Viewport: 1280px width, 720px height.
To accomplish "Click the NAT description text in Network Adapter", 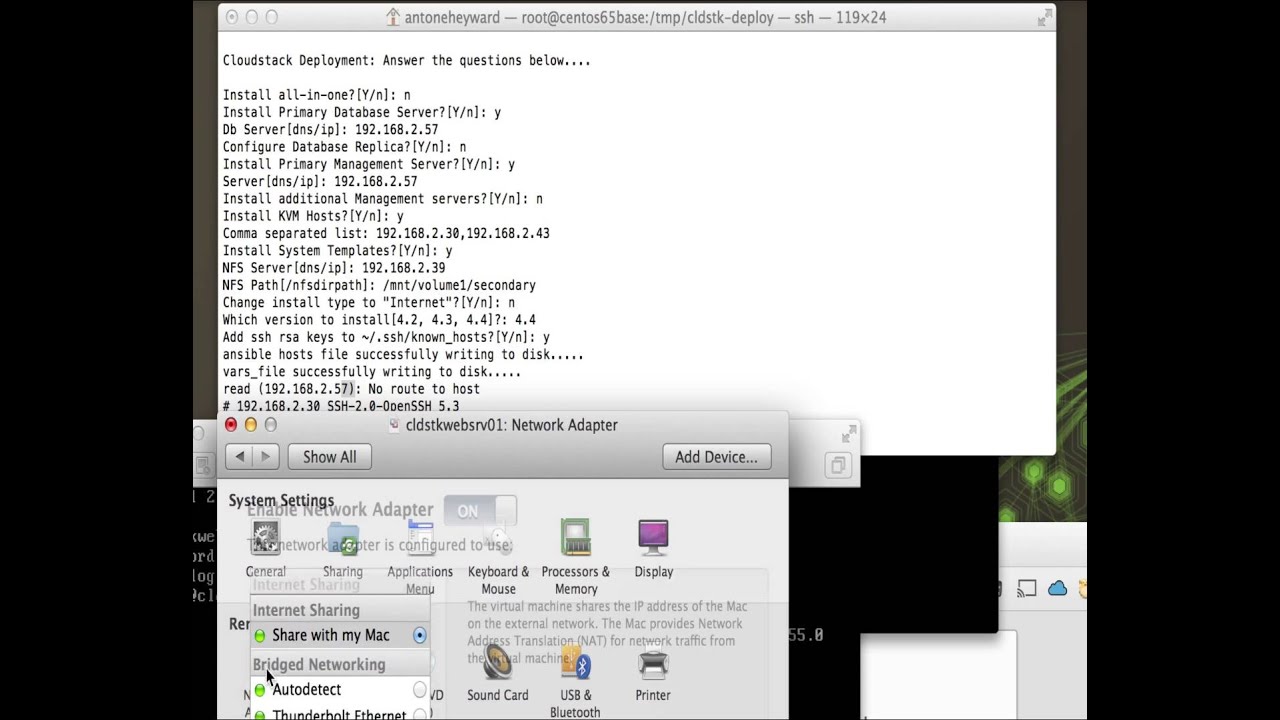I will pos(607,632).
